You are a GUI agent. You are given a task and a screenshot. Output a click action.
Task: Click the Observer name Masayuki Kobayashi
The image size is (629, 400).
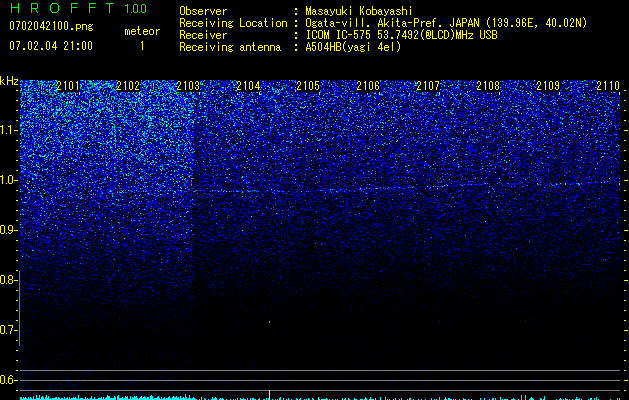(x=359, y=11)
